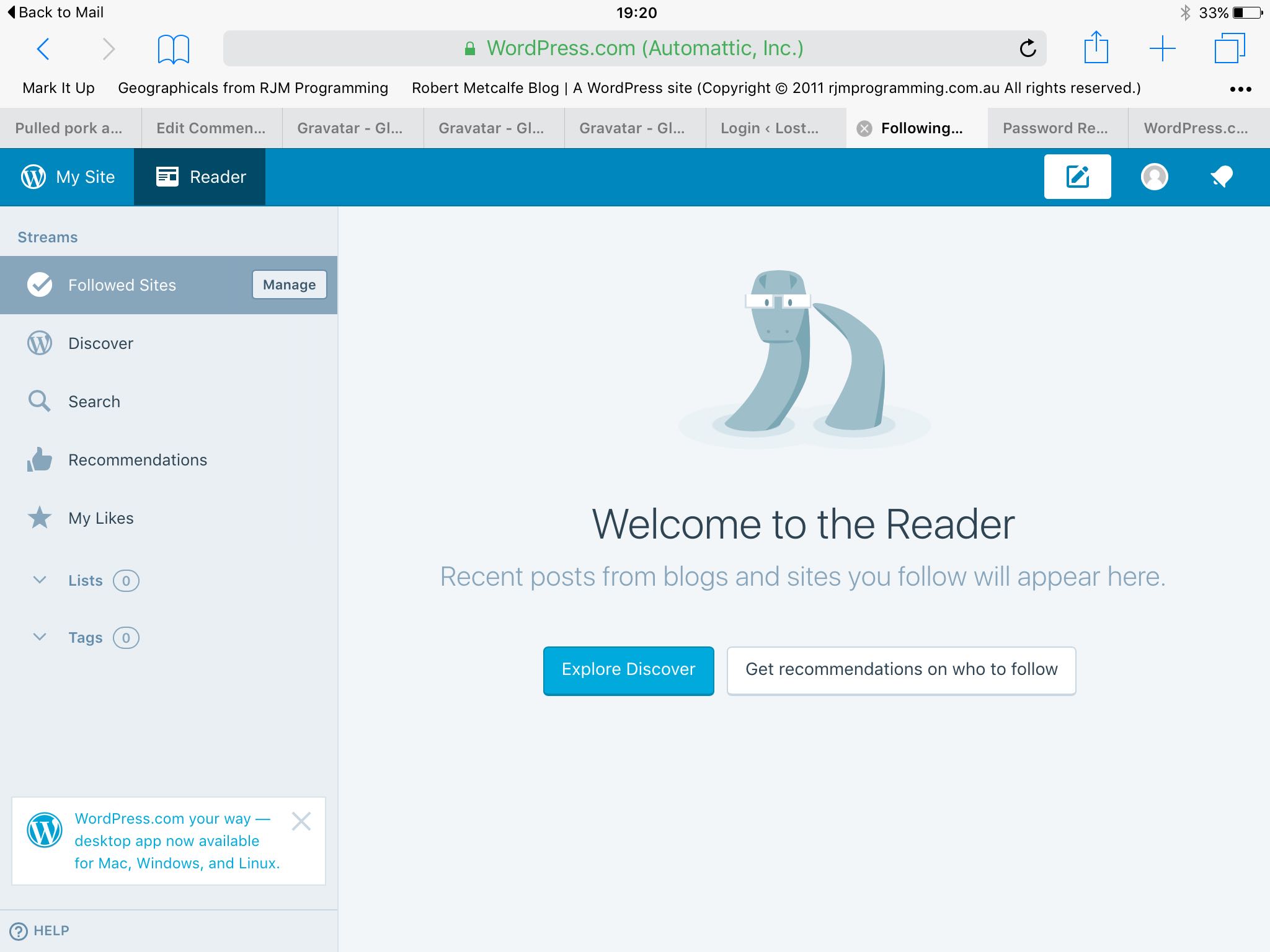
Task: Open the Safari bookmarks book icon
Action: coord(174,49)
